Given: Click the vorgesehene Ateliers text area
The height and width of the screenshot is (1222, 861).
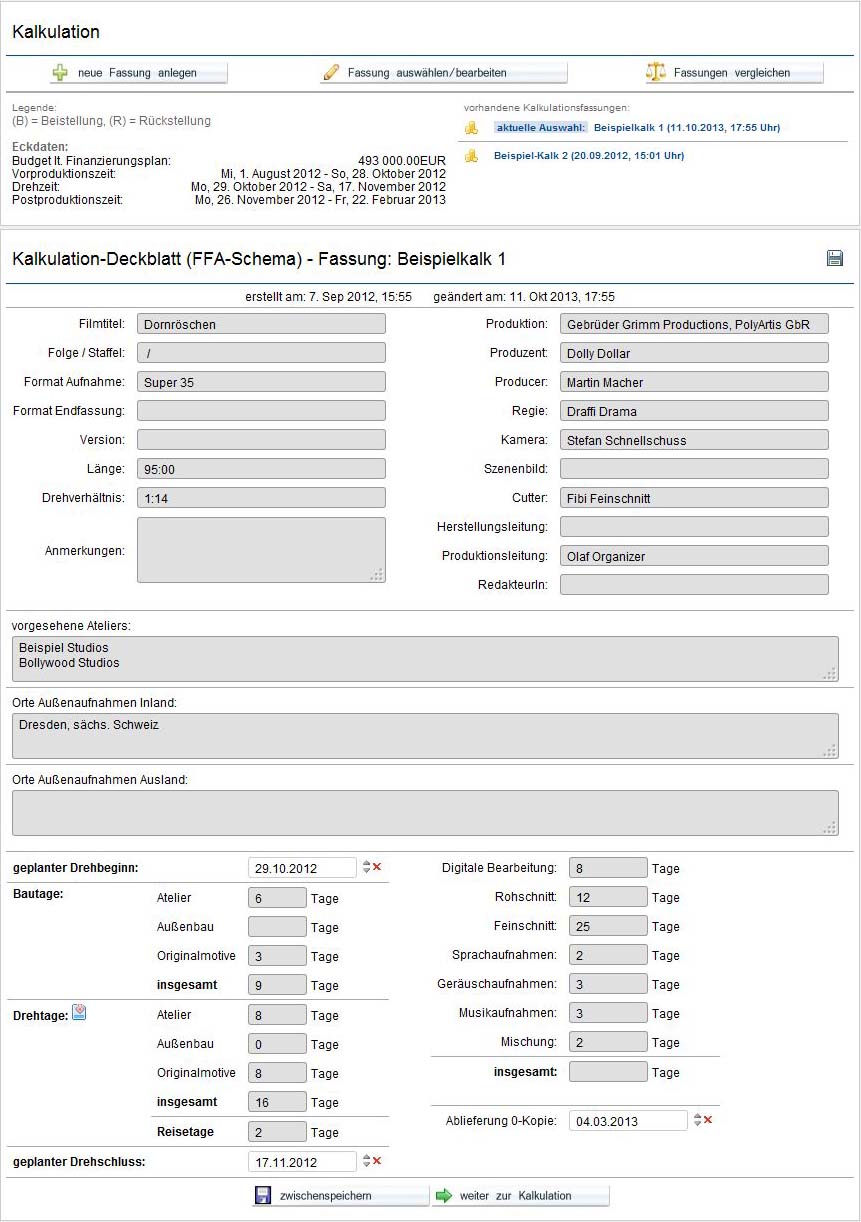Looking at the screenshot, I should [x=425, y=659].
